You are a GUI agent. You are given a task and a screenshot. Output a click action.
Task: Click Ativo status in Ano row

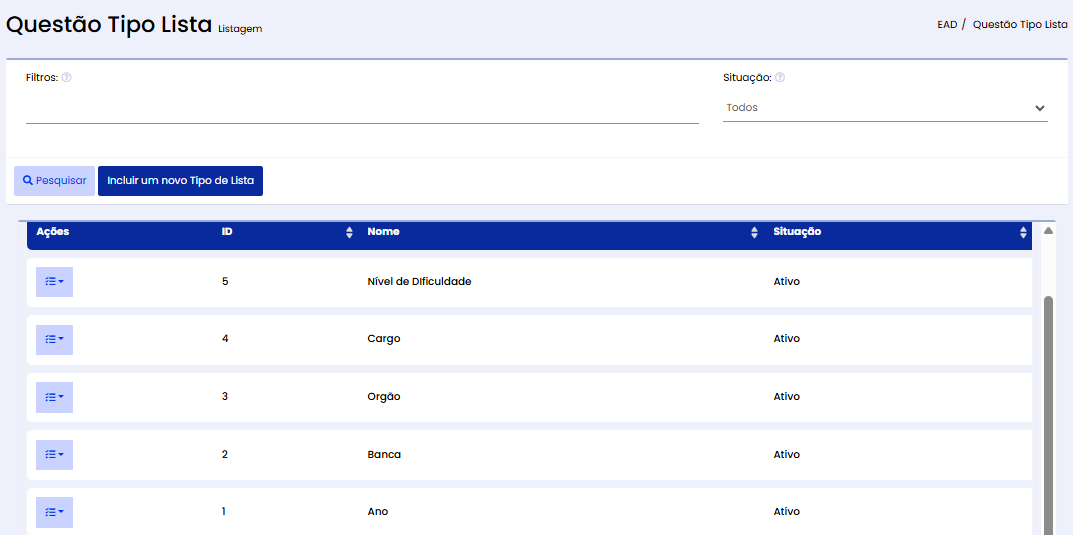(x=786, y=511)
